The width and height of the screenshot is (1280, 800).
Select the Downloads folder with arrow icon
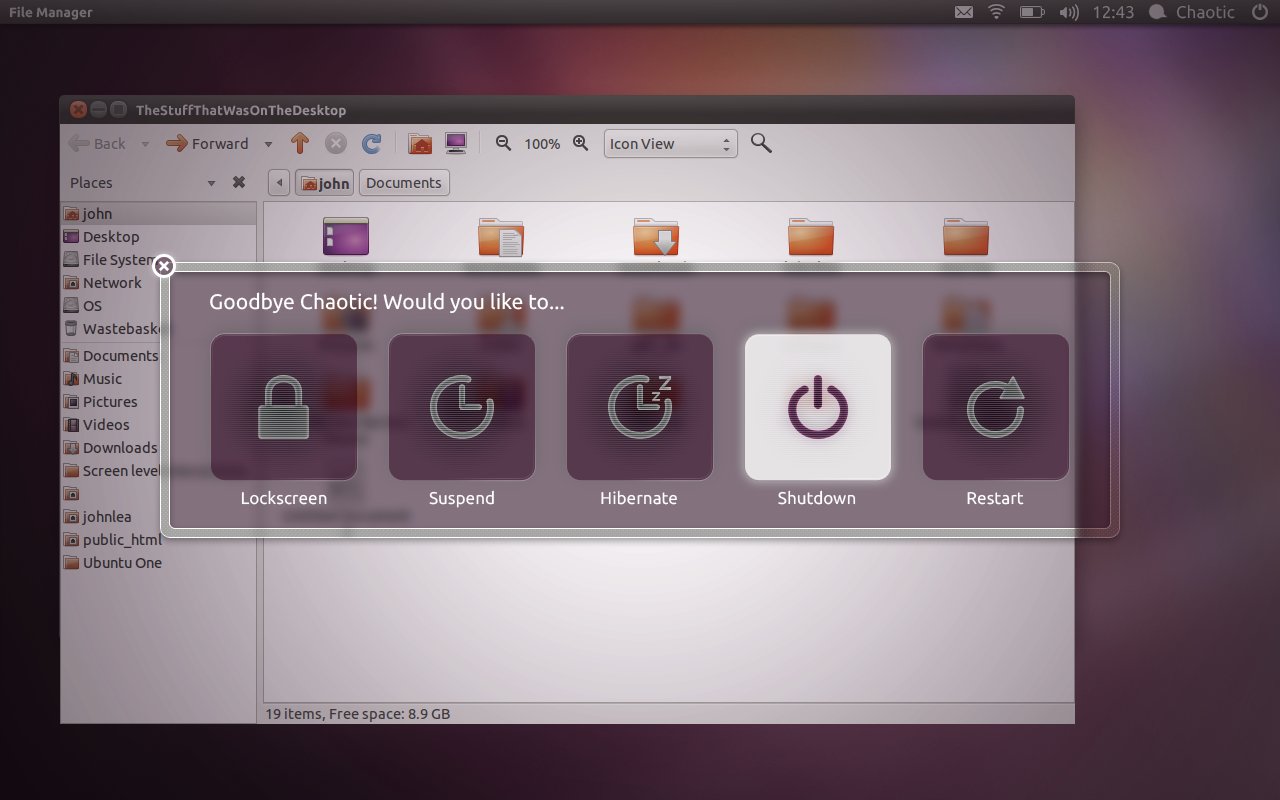point(656,236)
